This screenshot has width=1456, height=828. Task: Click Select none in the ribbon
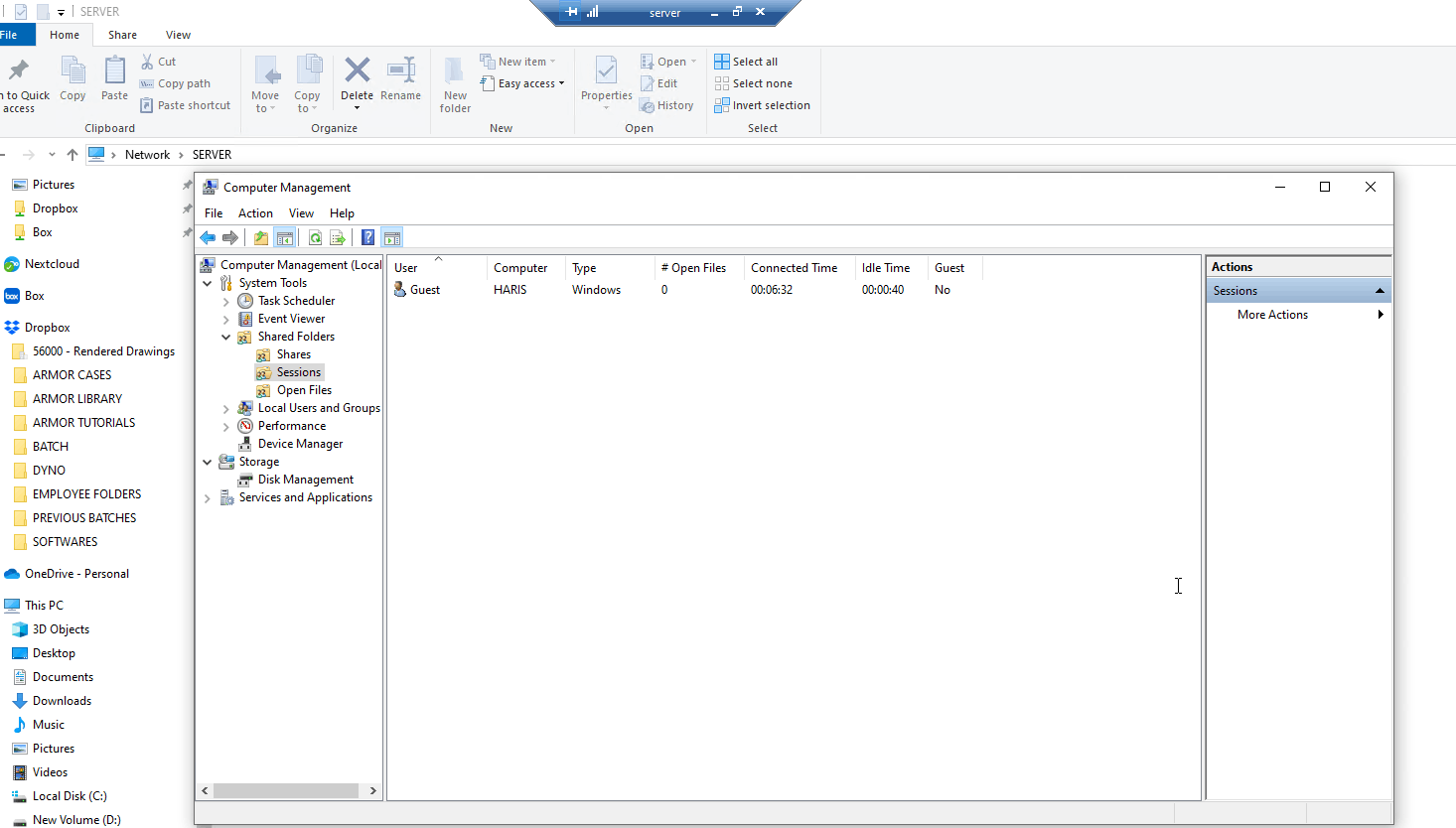(x=753, y=83)
